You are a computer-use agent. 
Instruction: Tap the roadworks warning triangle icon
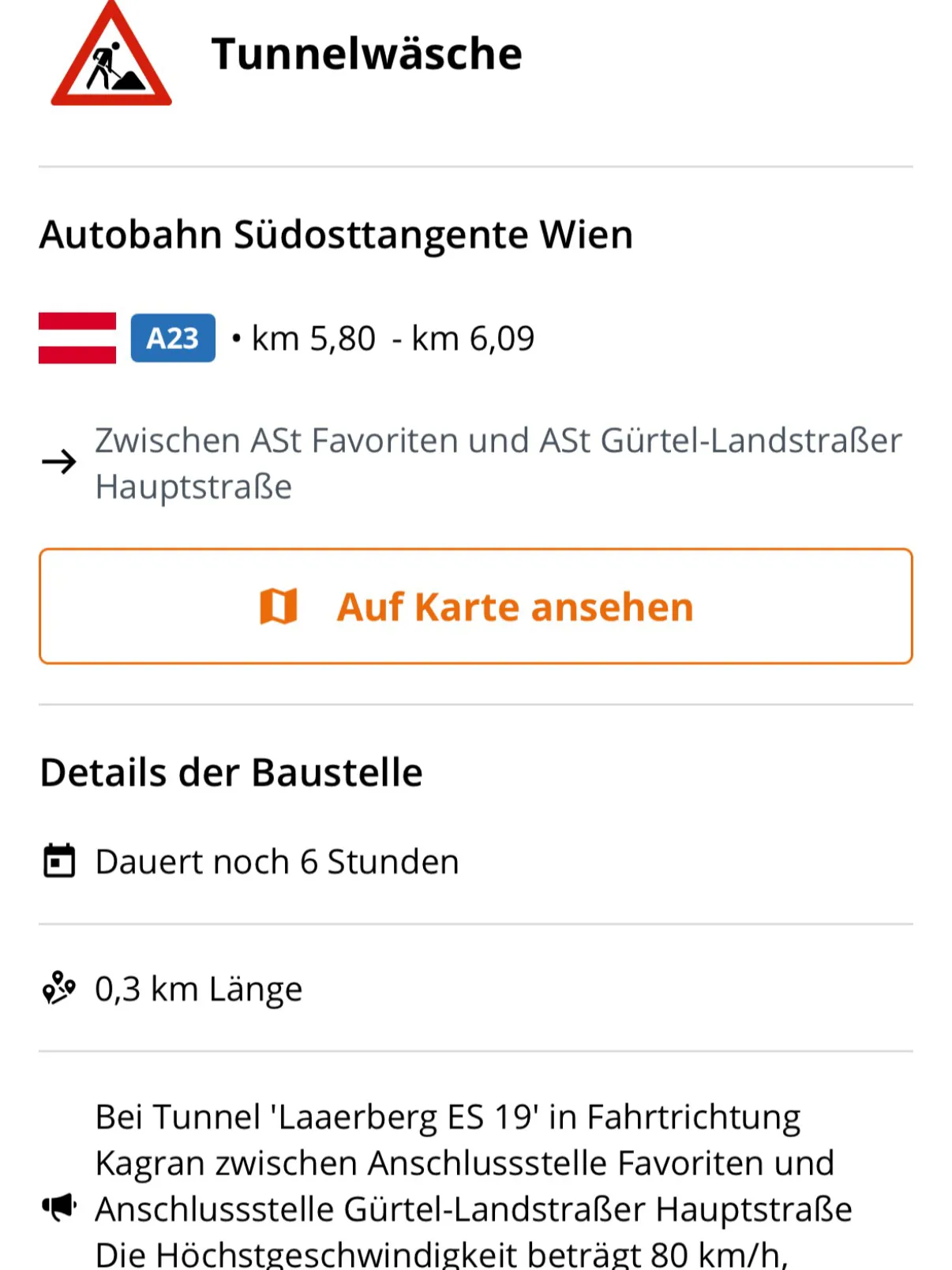click(111, 57)
